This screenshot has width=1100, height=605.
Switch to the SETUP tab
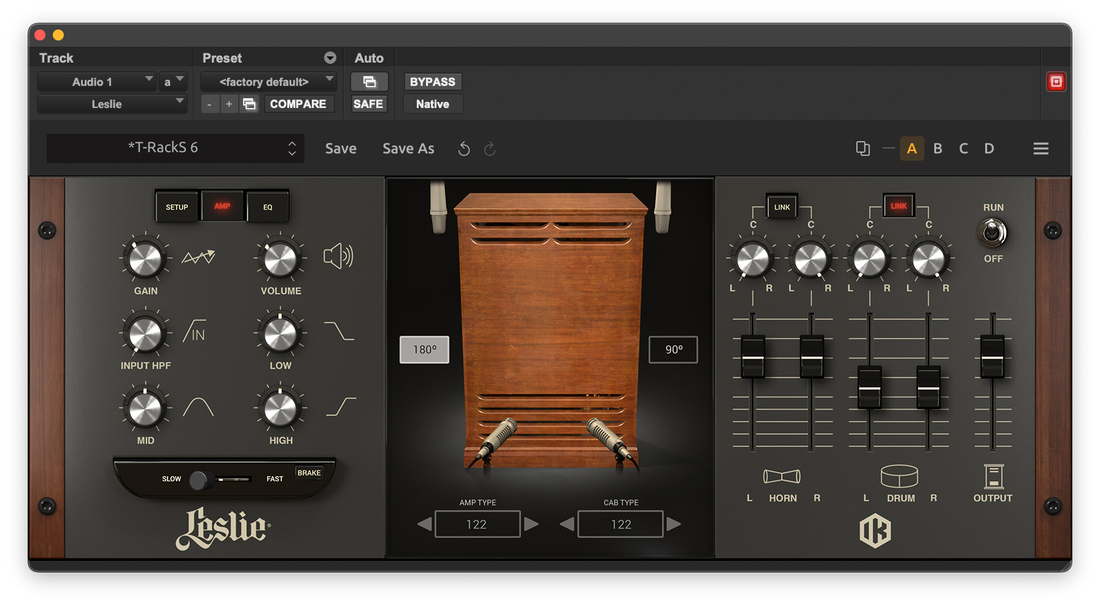(177, 207)
